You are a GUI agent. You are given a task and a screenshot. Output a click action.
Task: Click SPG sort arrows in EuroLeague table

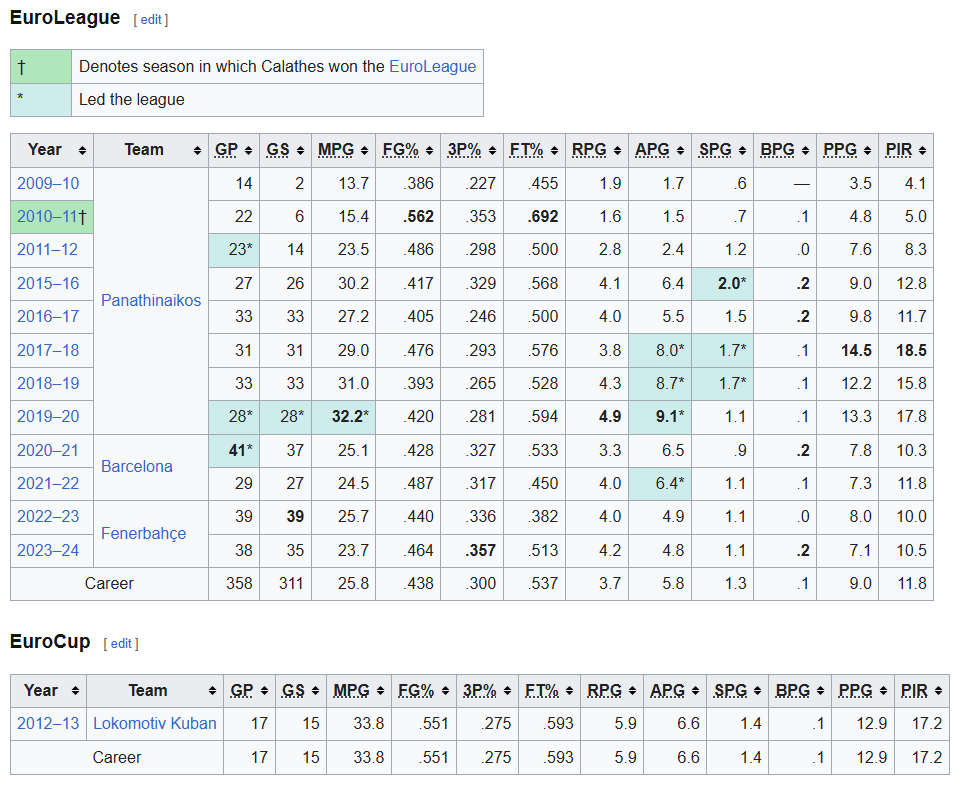click(x=742, y=151)
